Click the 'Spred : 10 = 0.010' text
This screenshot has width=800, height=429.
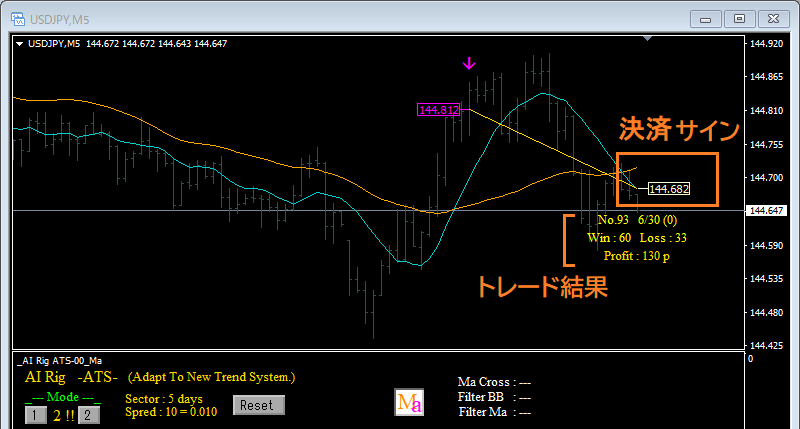171,412
